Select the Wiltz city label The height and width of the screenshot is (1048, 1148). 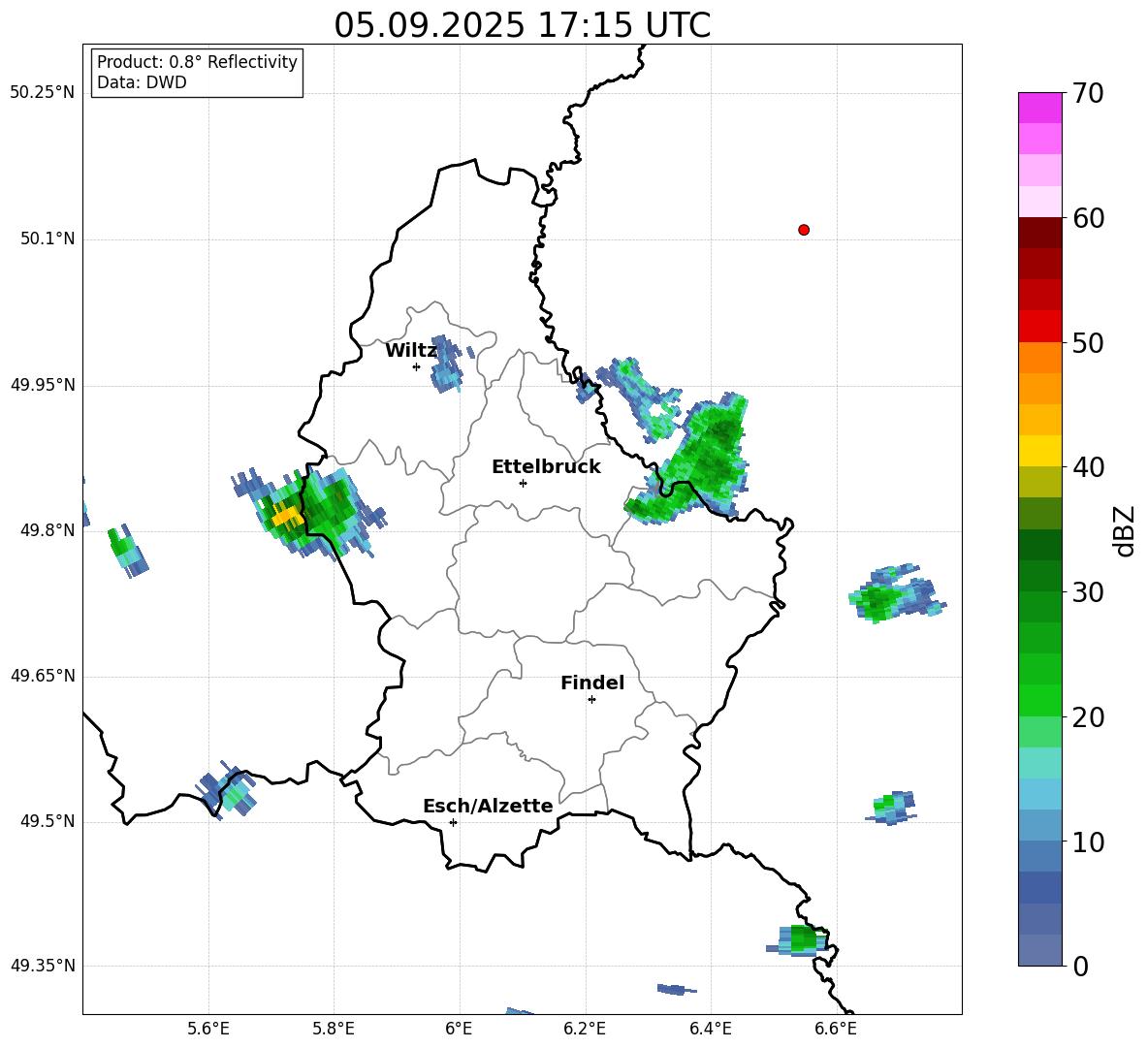click(411, 351)
